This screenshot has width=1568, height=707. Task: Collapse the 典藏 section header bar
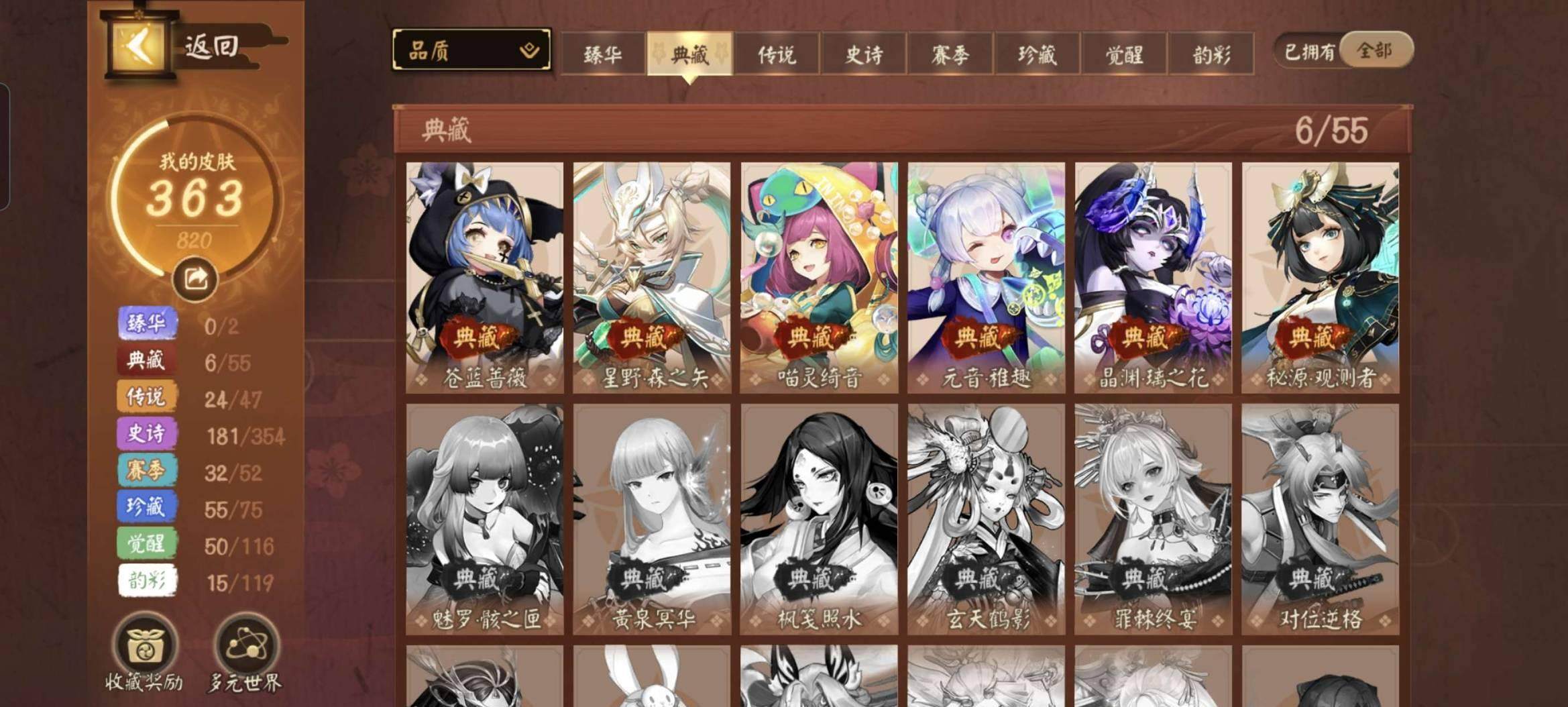point(903,129)
